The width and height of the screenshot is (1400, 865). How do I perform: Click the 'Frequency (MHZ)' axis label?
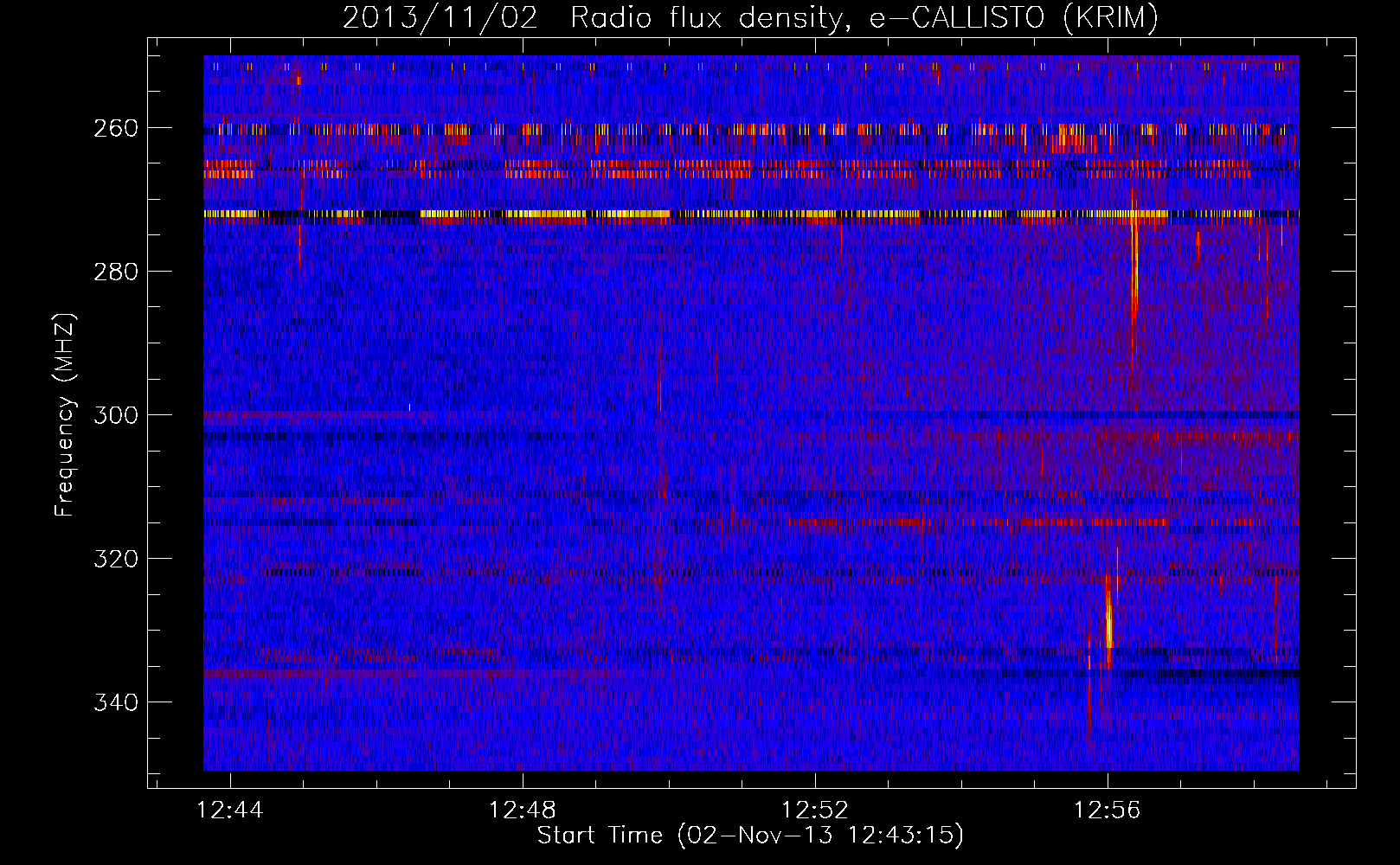(65, 414)
